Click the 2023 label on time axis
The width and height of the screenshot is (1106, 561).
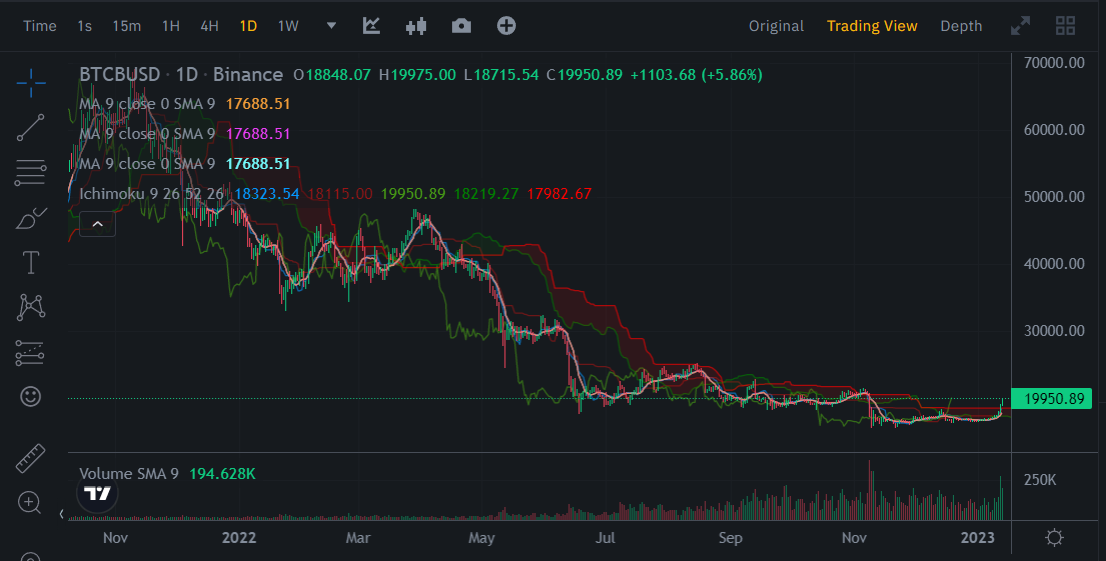point(978,538)
